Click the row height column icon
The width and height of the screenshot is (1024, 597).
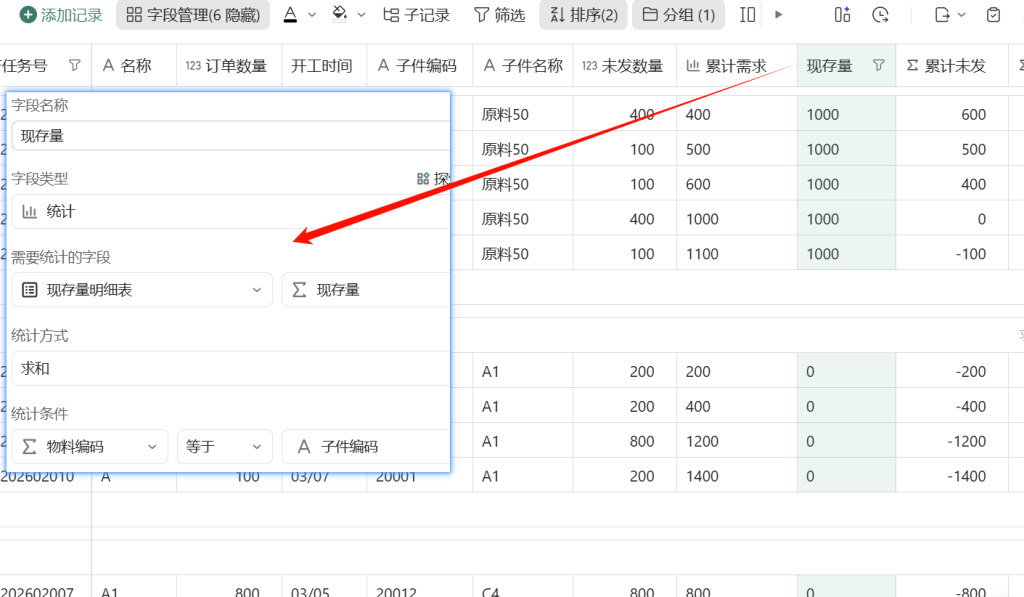click(x=747, y=14)
